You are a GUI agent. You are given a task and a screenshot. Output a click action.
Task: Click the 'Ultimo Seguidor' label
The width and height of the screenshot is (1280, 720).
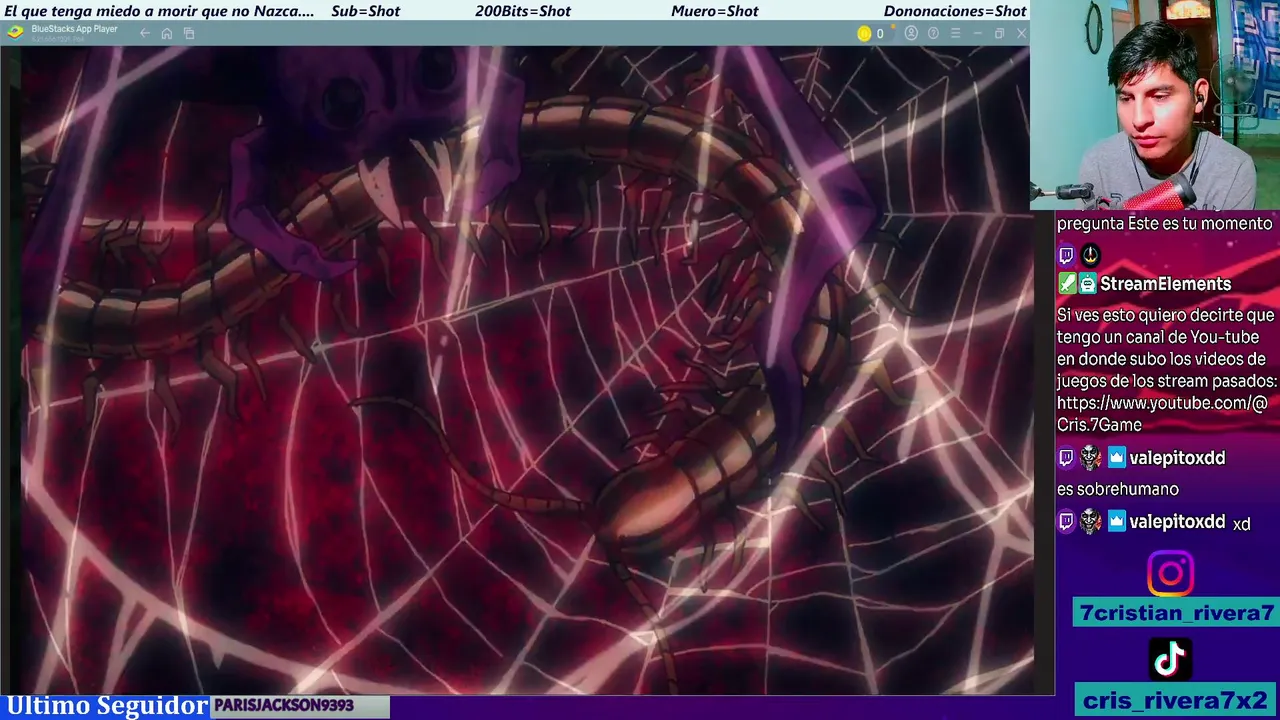(107, 706)
